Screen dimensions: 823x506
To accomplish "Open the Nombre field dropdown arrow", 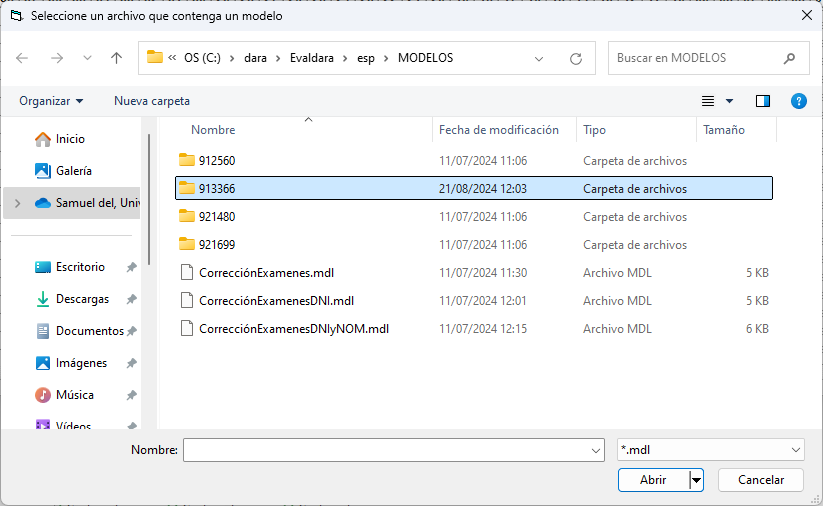I will 596,450.
